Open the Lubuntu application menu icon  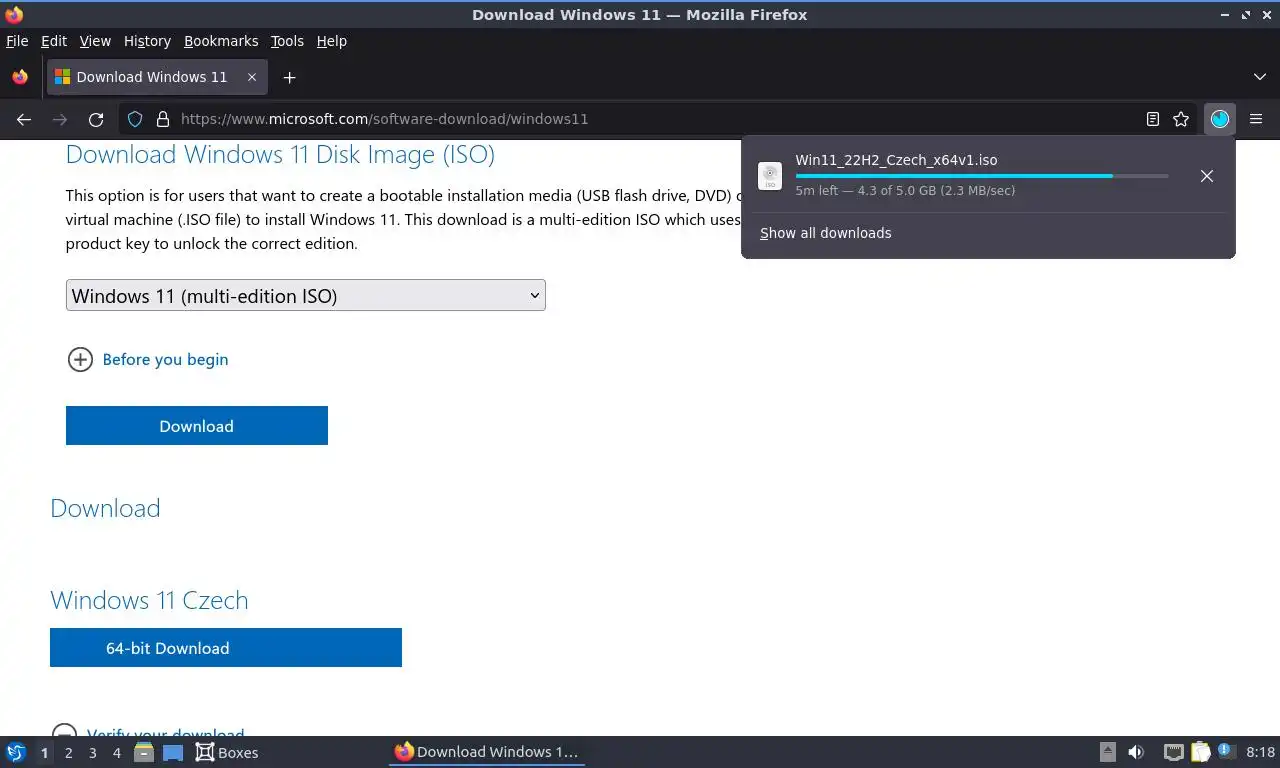point(15,752)
